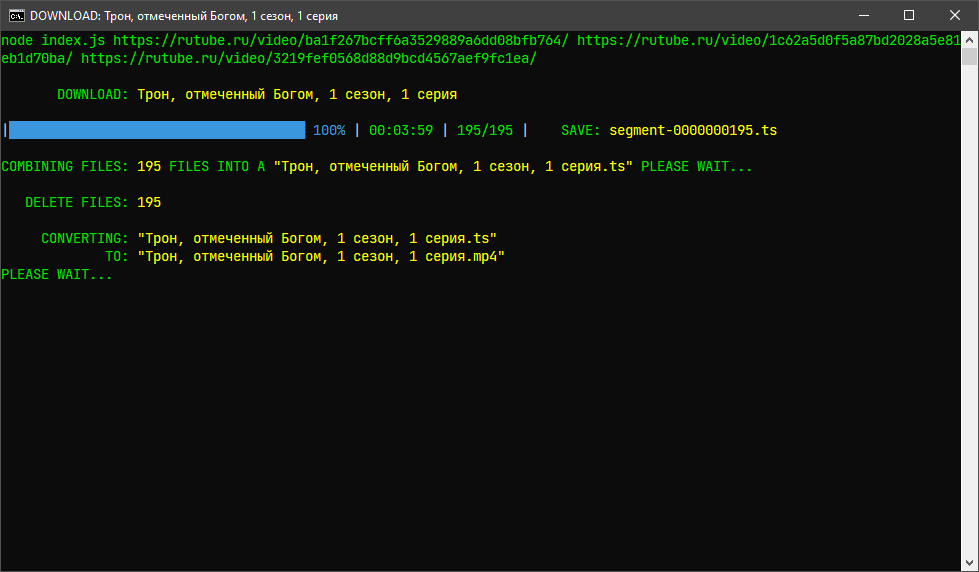Click the window title text
Viewport: 979px width, 572px height.
(184, 16)
